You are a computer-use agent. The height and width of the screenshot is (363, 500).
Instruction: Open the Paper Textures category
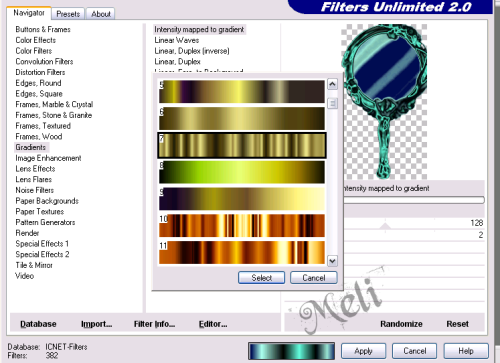(40, 211)
